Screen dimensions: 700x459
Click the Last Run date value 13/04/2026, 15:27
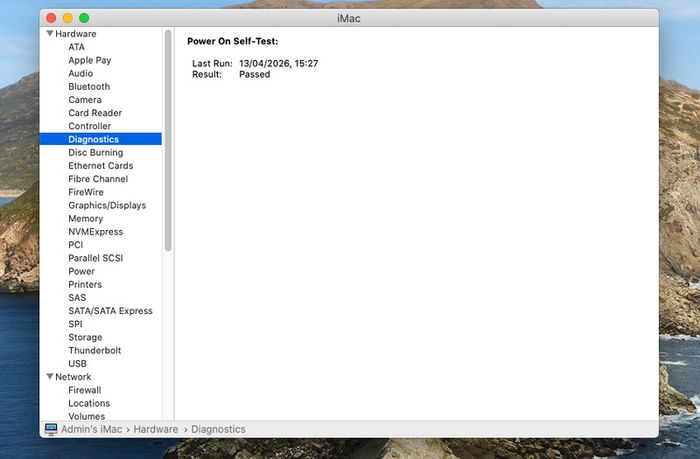pyautogui.click(x=279, y=63)
